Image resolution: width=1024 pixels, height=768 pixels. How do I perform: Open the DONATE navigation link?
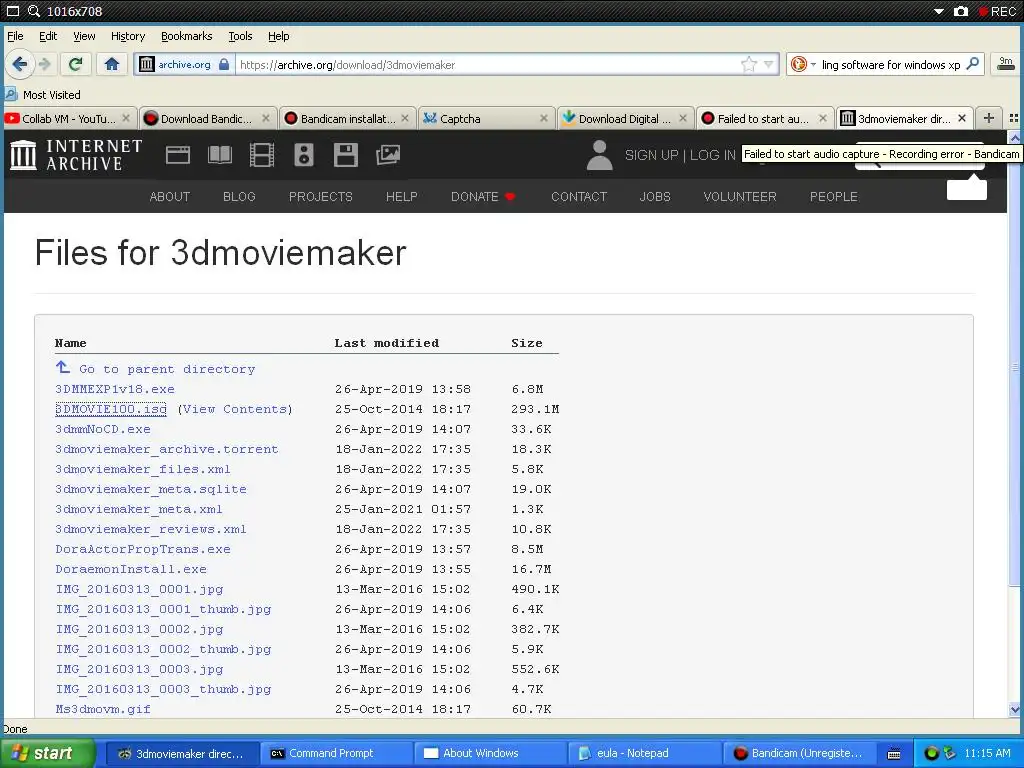483,197
